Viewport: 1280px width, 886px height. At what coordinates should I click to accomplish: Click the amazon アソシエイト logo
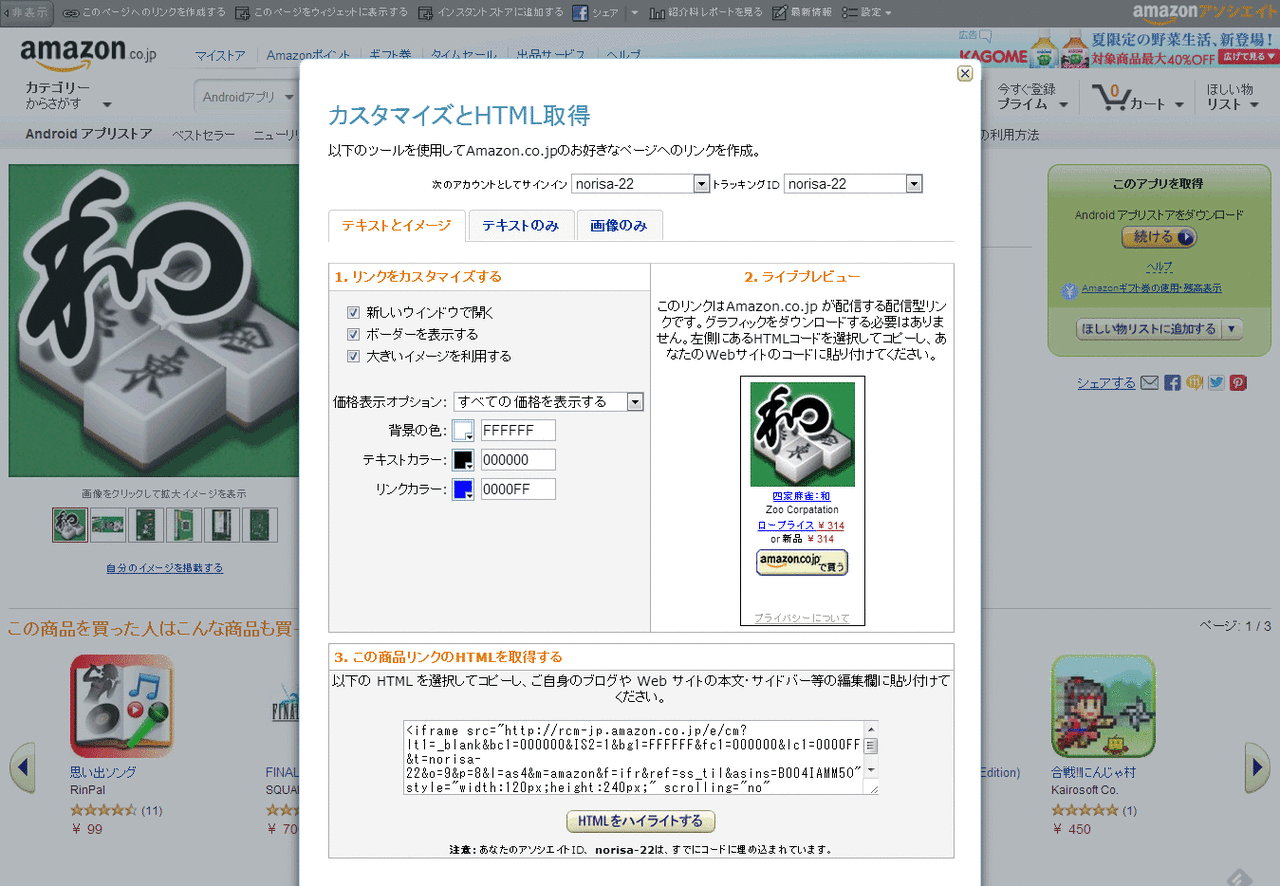pos(1204,13)
